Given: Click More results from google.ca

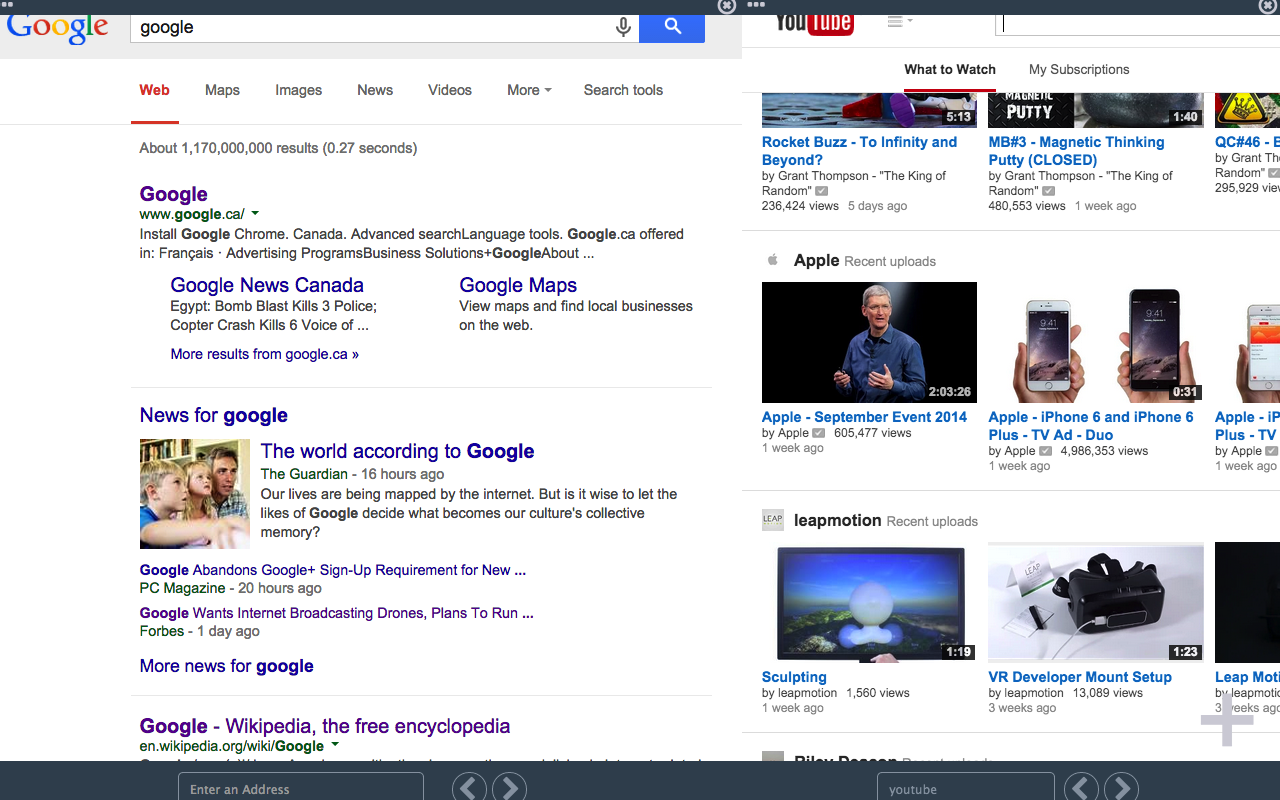Looking at the screenshot, I should pos(264,354).
